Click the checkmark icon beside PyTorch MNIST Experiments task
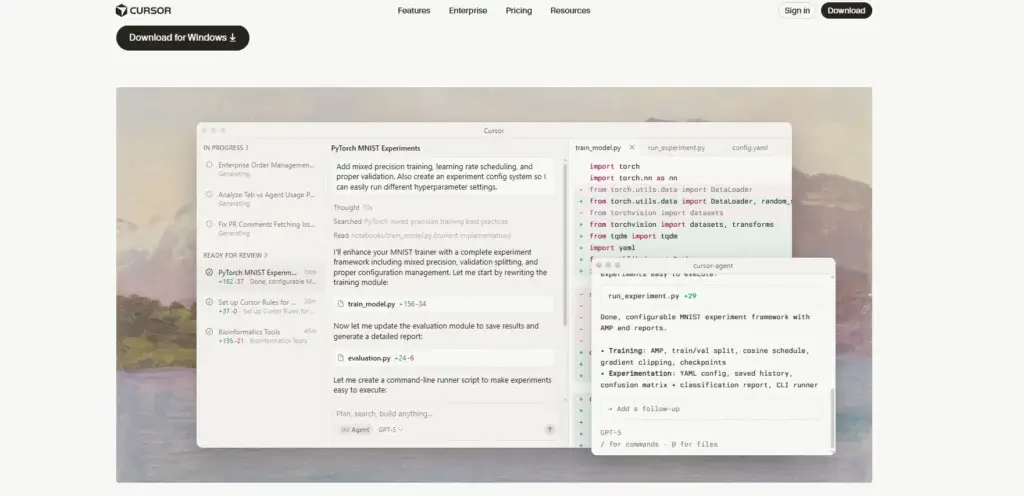Image resolution: width=1024 pixels, height=496 pixels. point(209,272)
